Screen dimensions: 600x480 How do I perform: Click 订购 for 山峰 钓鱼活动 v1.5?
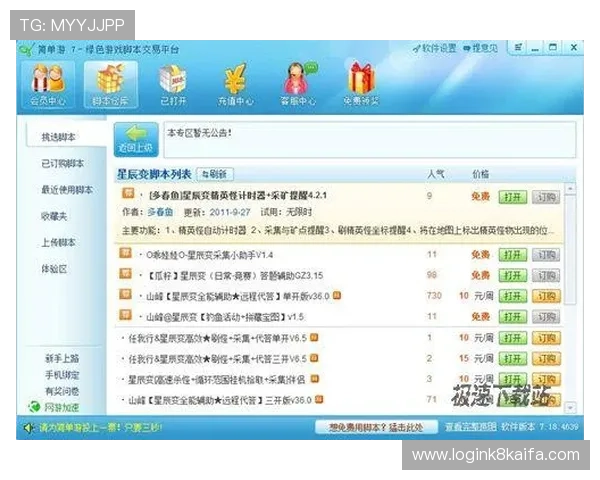click(546, 317)
